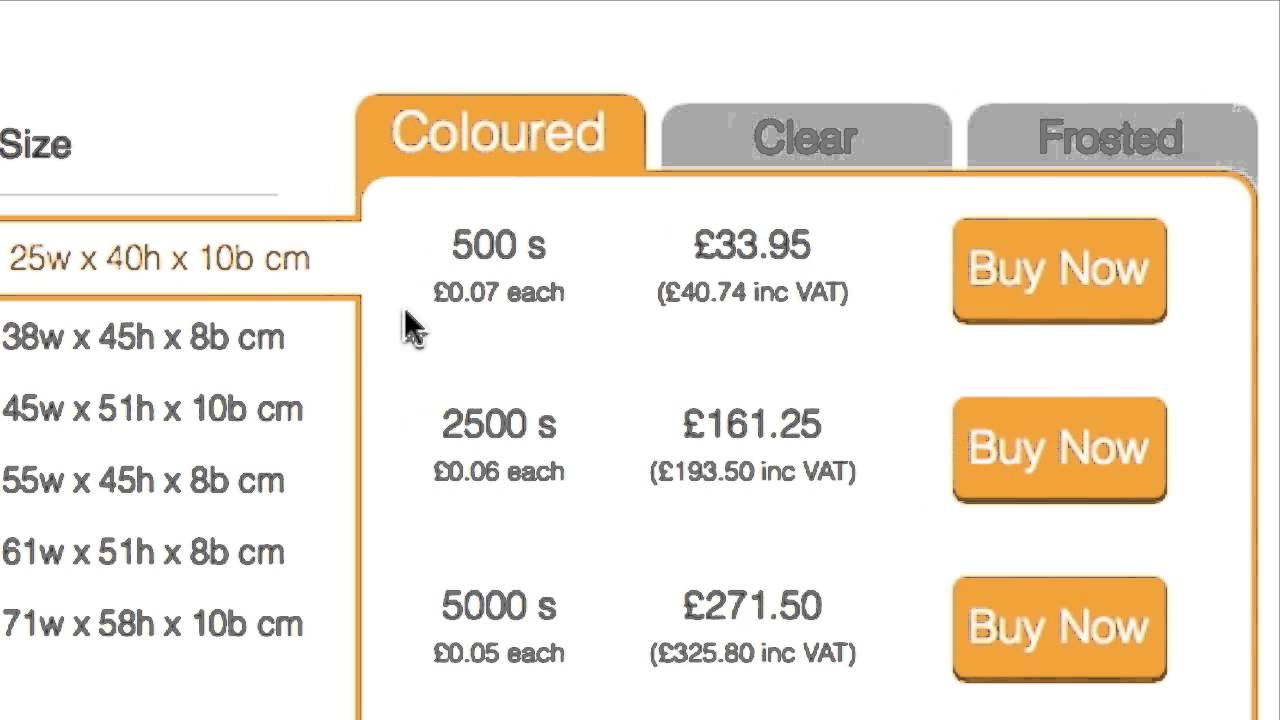Click the 2500 s quantity label
The image size is (1280, 720).
pos(498,425)
